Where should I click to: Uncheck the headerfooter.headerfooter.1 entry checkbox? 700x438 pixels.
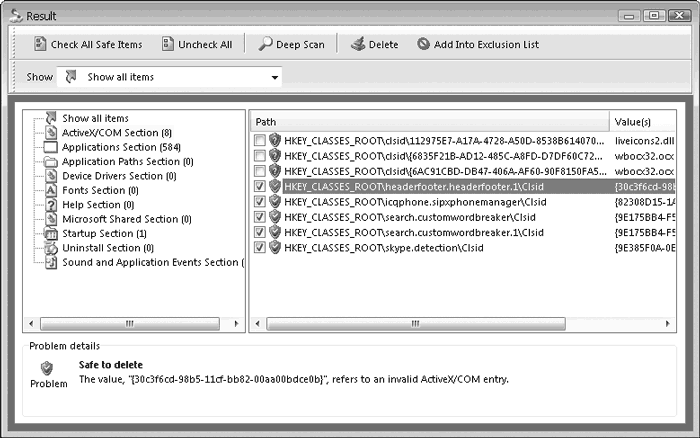260,186
